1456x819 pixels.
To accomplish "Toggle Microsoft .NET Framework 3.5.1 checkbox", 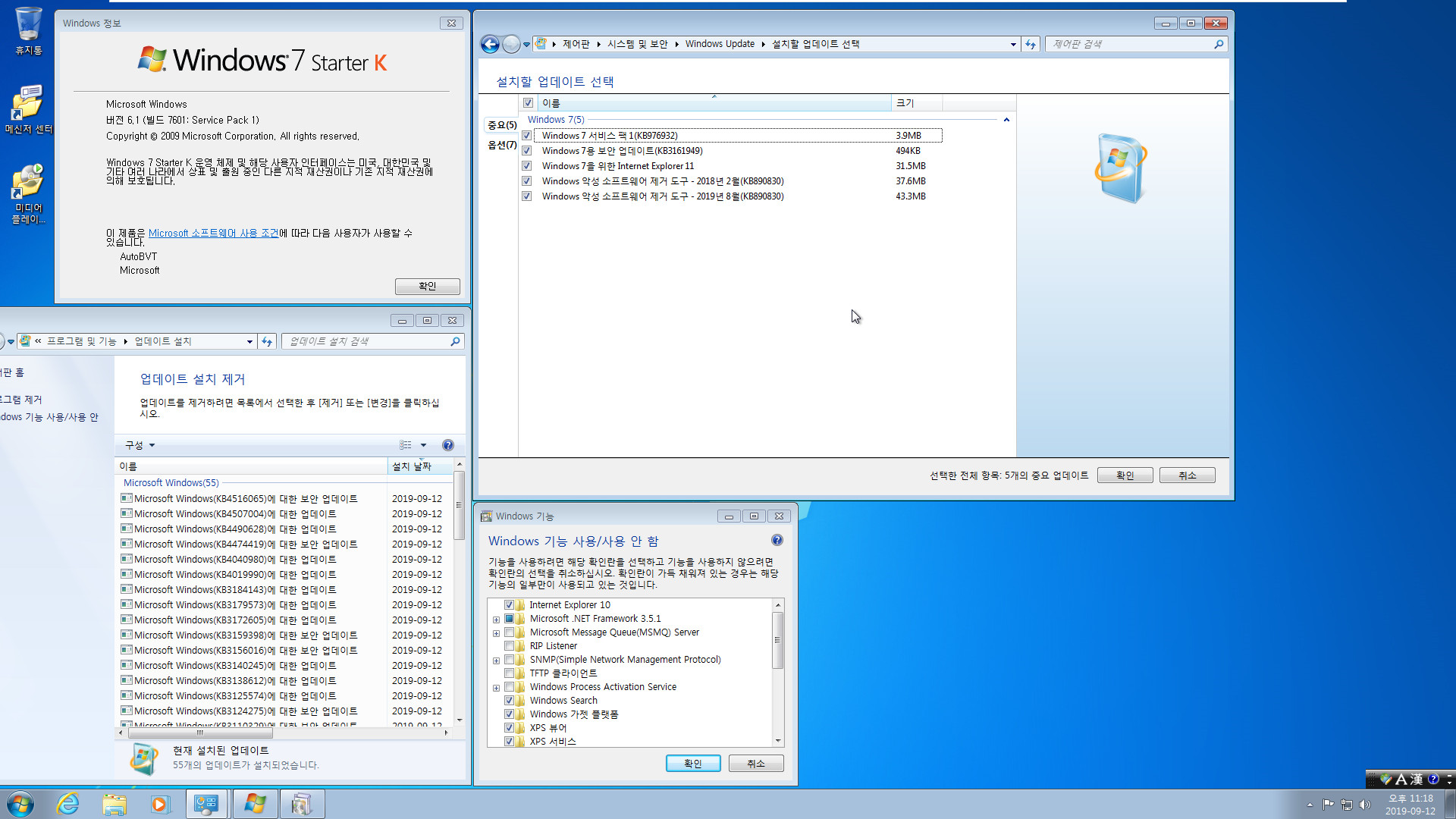I will click(x=509, y=619).
